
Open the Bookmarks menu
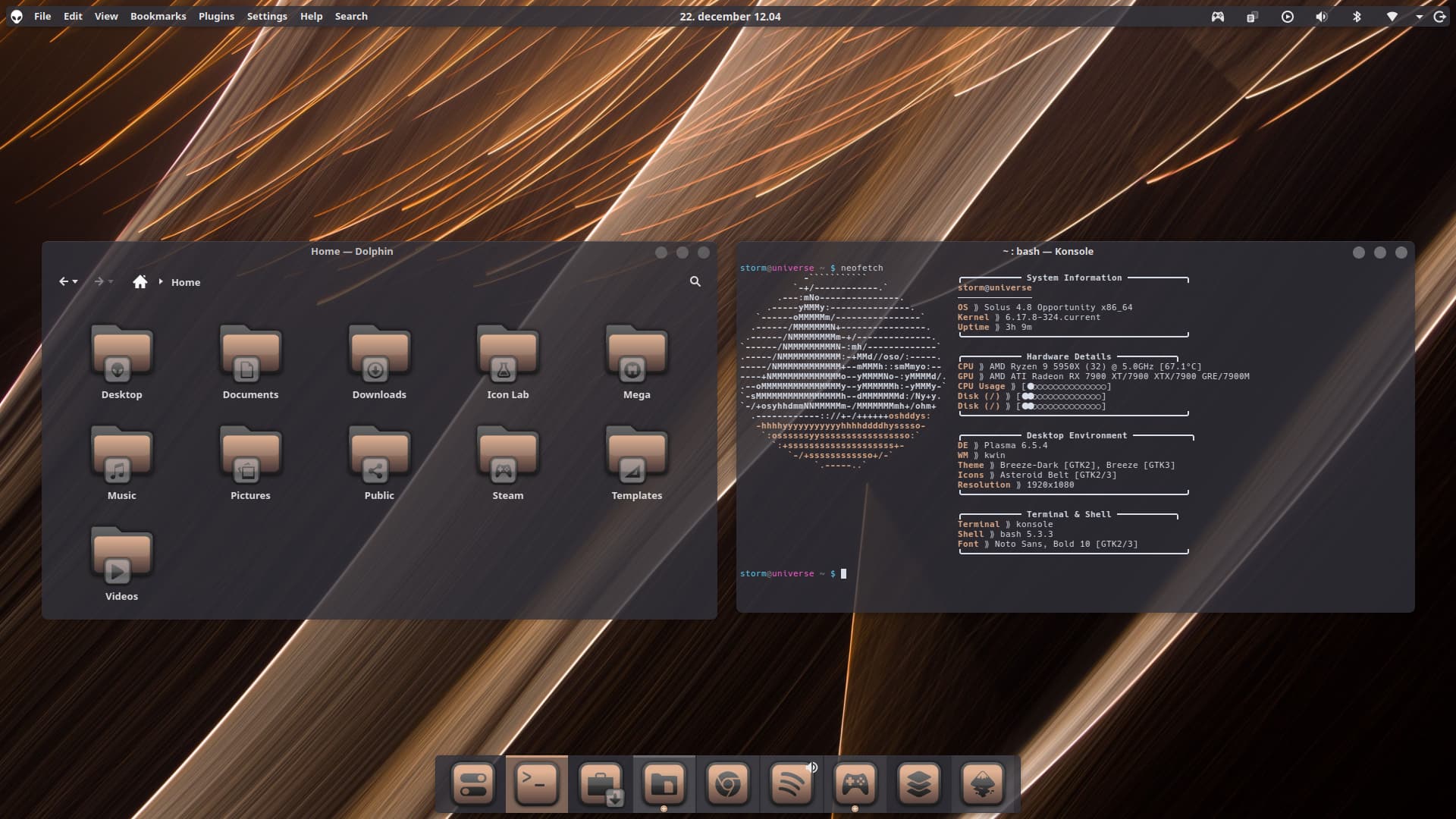tap(158, 16)
